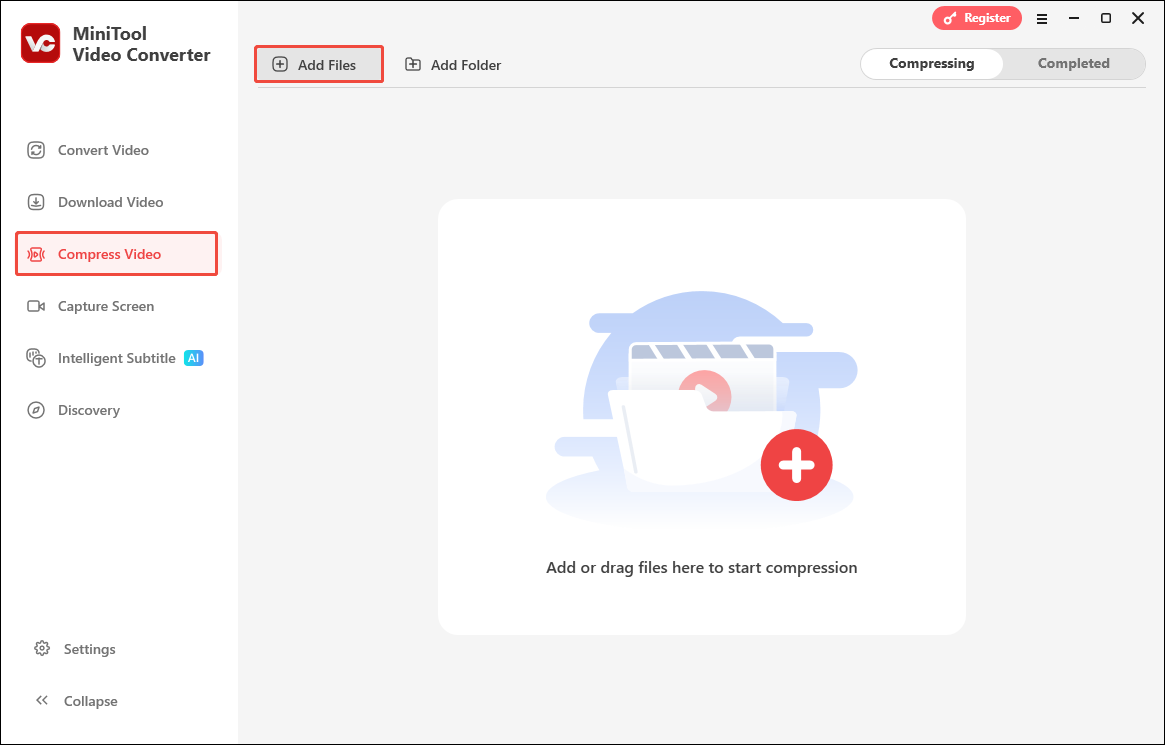Screen dimensions: 1165x745
Task: Click the Compress Video film icon
Action: pos(36,253)
